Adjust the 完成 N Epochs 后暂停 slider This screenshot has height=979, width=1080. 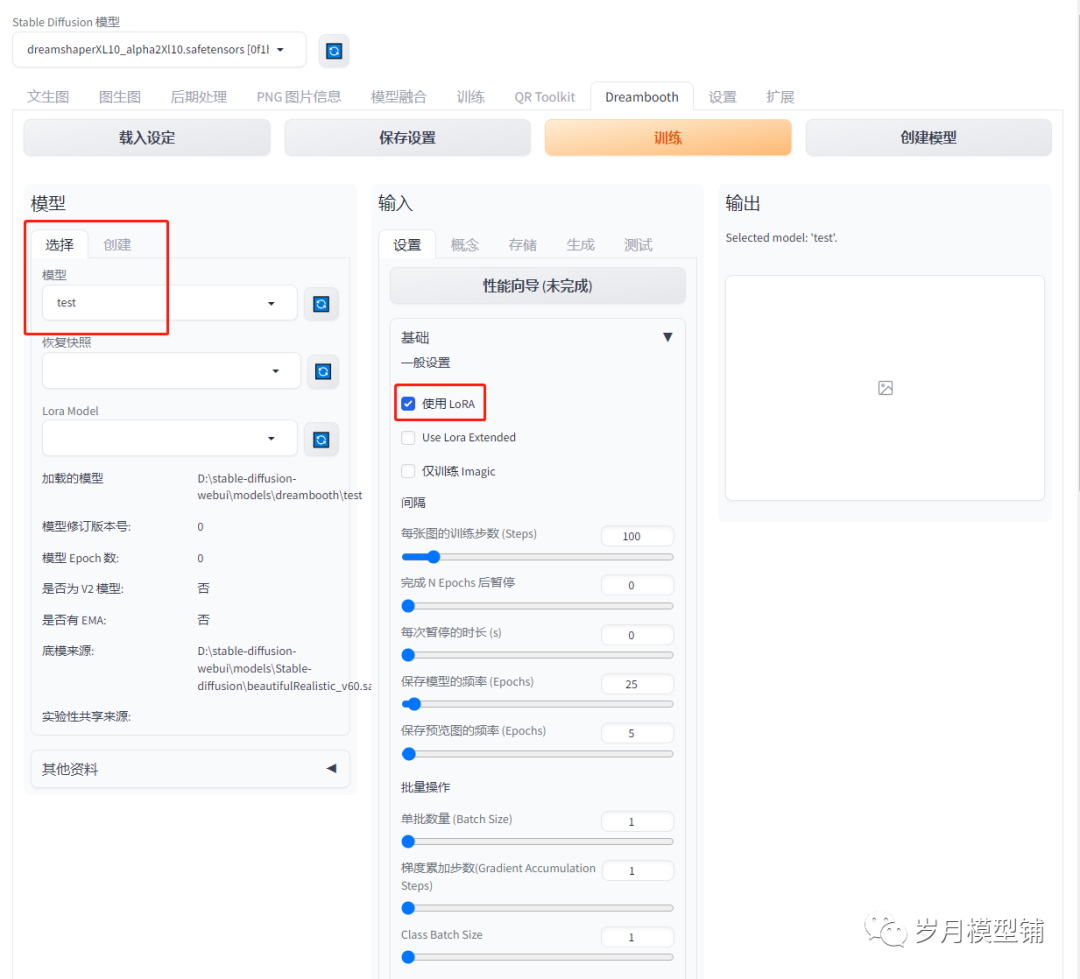pyautogui.click(x=537, y=606)
